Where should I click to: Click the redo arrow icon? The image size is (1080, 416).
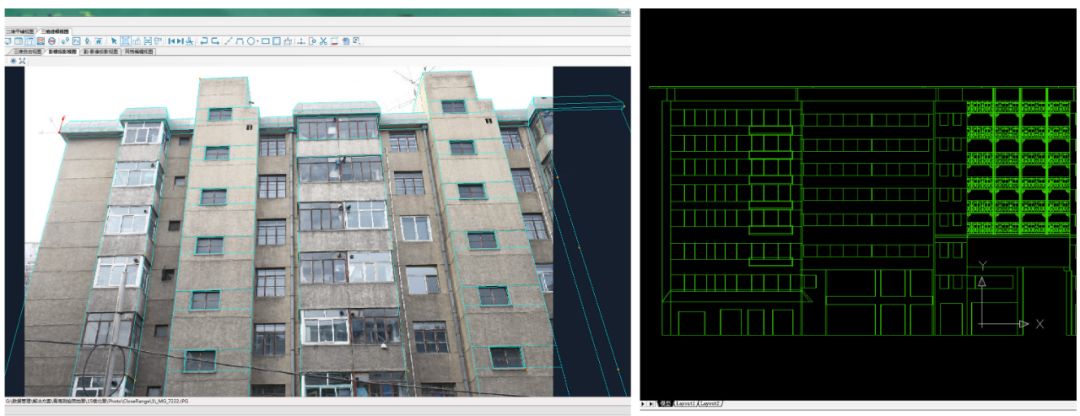[215, 41]
